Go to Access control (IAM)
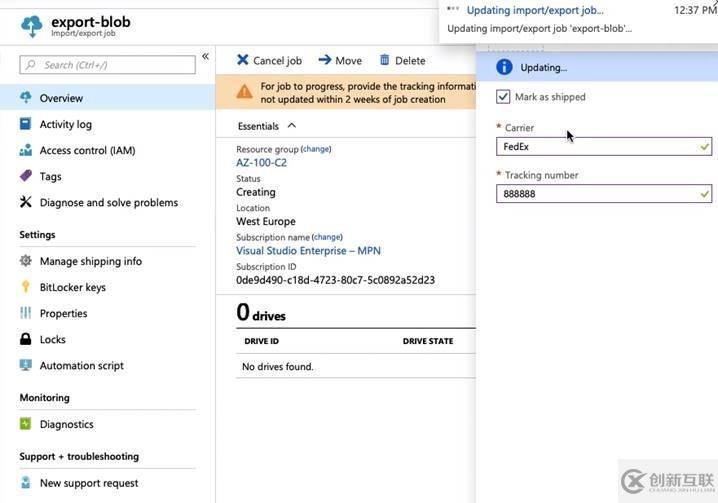This screenshot has width=718, height=503. coord(87,150)
